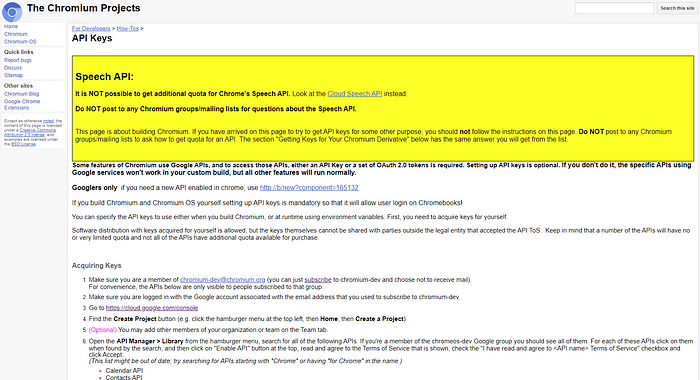The image size is (700, 380).
Task: Open Report bugs quick link
Action: click(18, 60)
